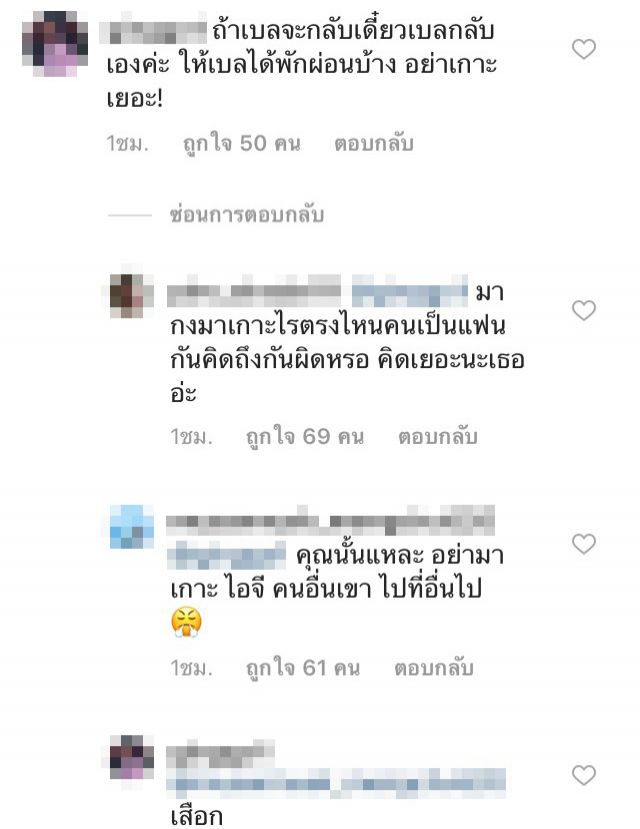640x829 pixels.
Task: Collapse replies via ซ่อนการตอบกลับ
Action: tap(246, 215)
